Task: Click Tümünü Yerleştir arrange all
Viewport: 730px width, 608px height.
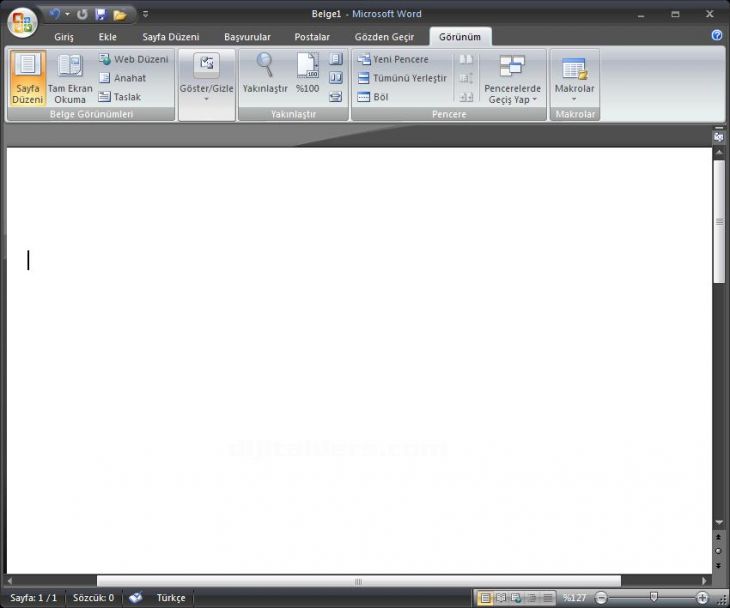Action: [402, 78]
